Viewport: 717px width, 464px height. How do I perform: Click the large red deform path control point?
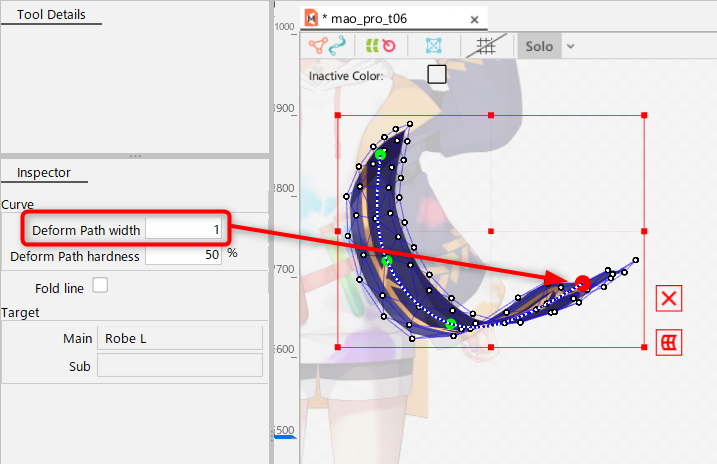point(583,284)
